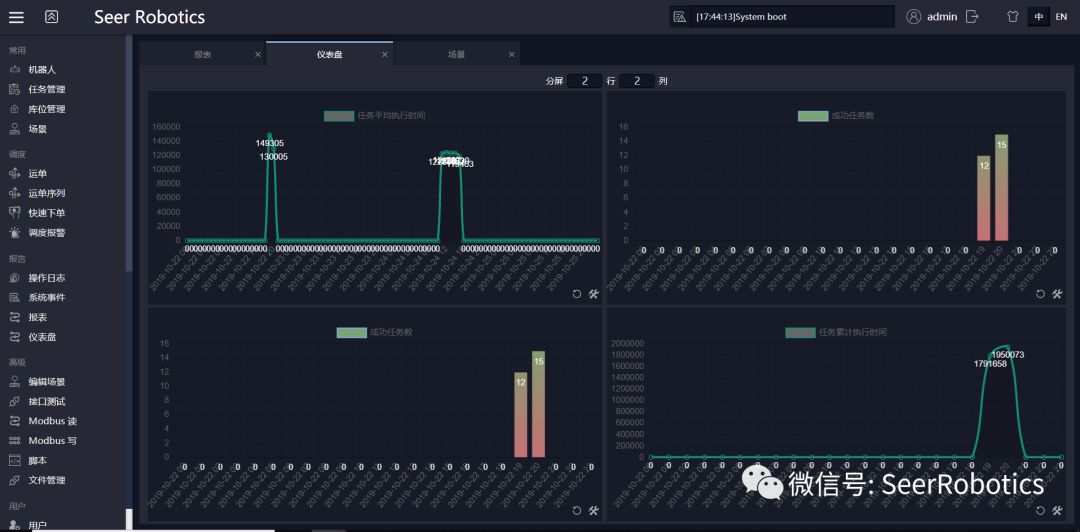Toggle legend of top-right 成功任务数 chart

812,116
